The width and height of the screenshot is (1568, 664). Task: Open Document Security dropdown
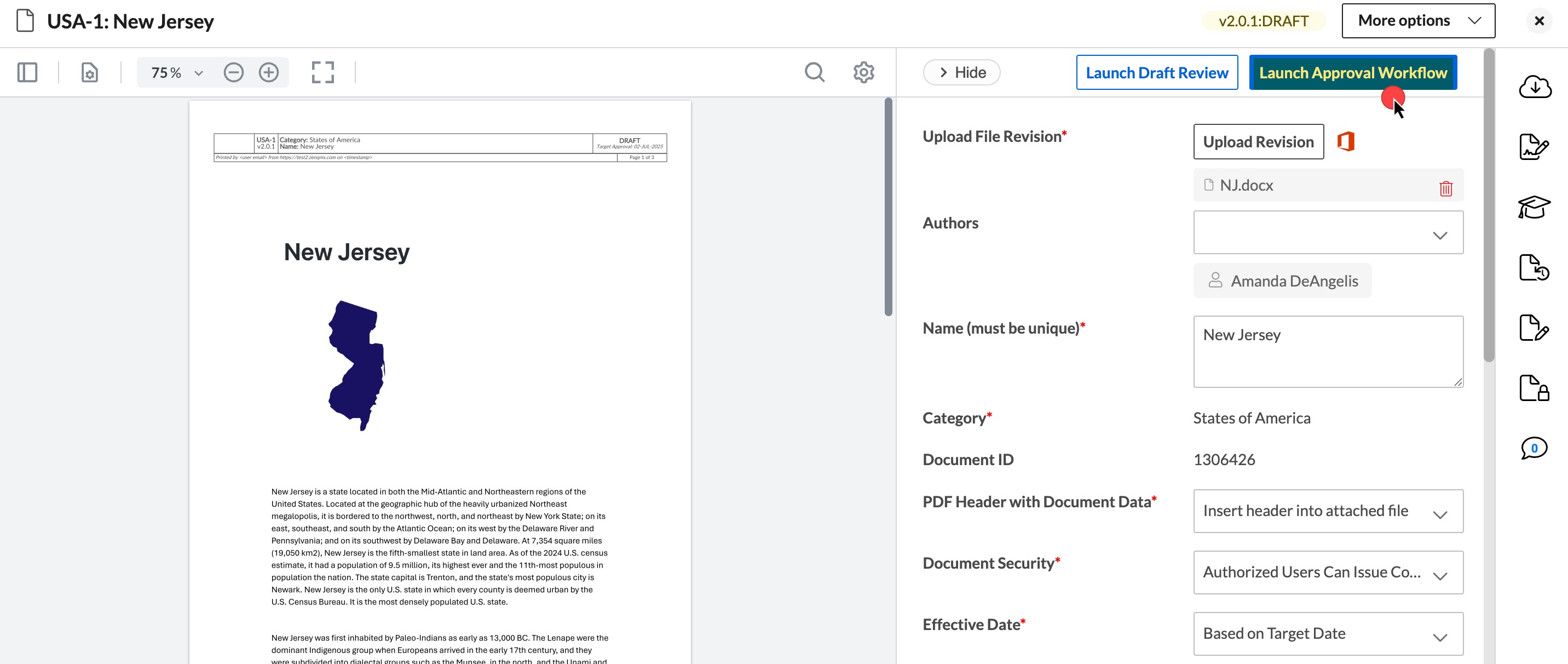1328,572
